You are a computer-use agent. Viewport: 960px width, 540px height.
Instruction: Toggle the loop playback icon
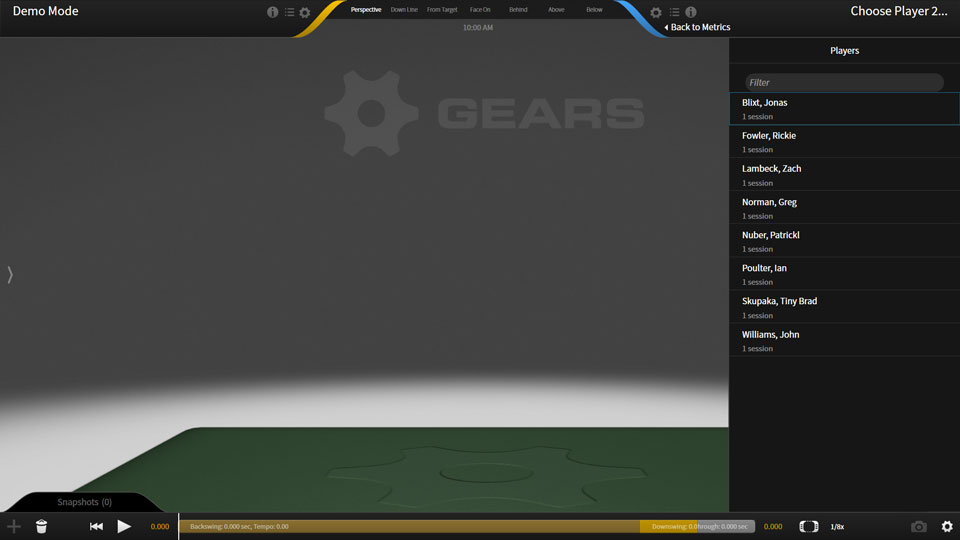(x=809, y=527)
